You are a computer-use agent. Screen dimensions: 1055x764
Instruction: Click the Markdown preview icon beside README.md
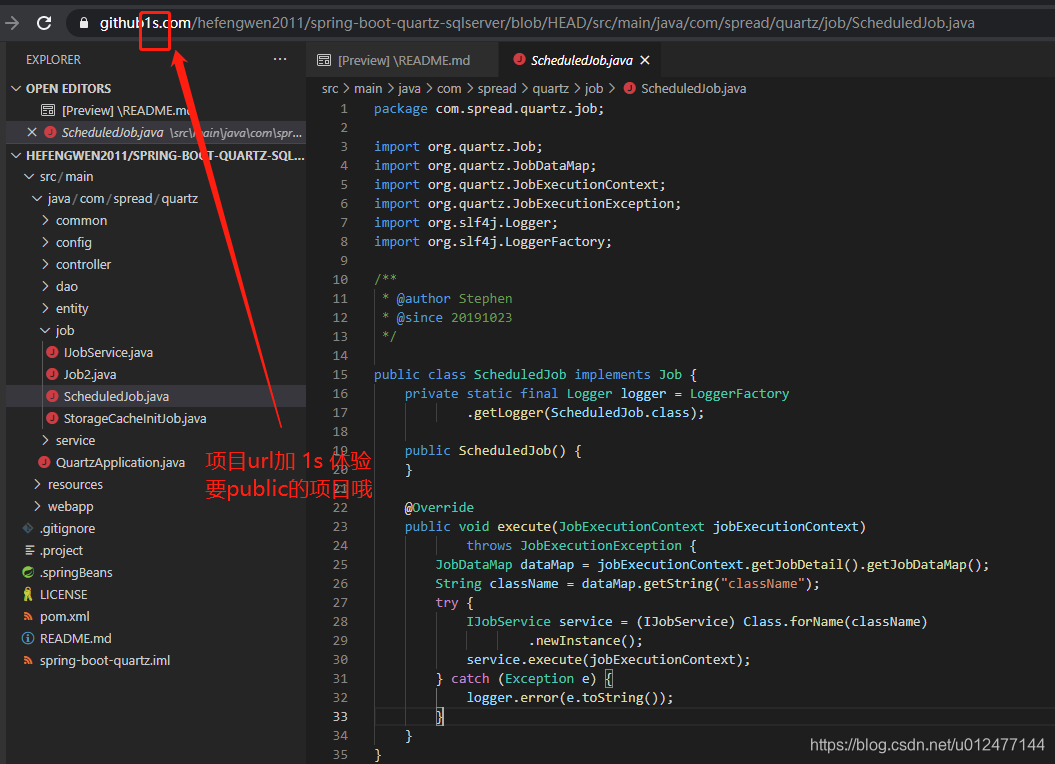coord(320,59)
